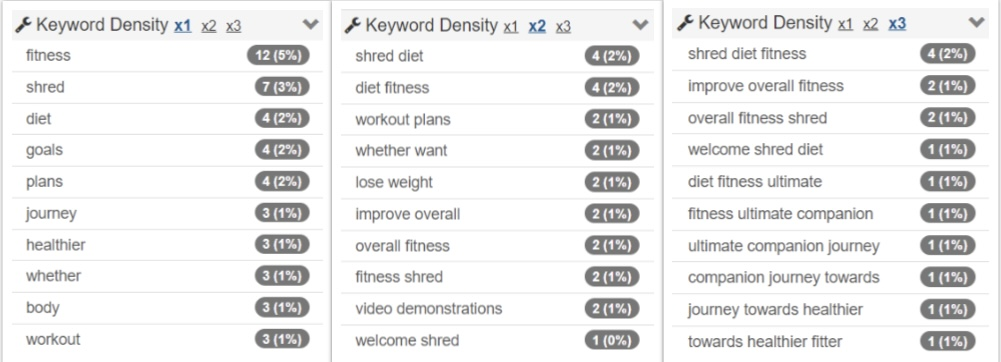Collapse the left Keyword Density panel with its chevron

310,25
